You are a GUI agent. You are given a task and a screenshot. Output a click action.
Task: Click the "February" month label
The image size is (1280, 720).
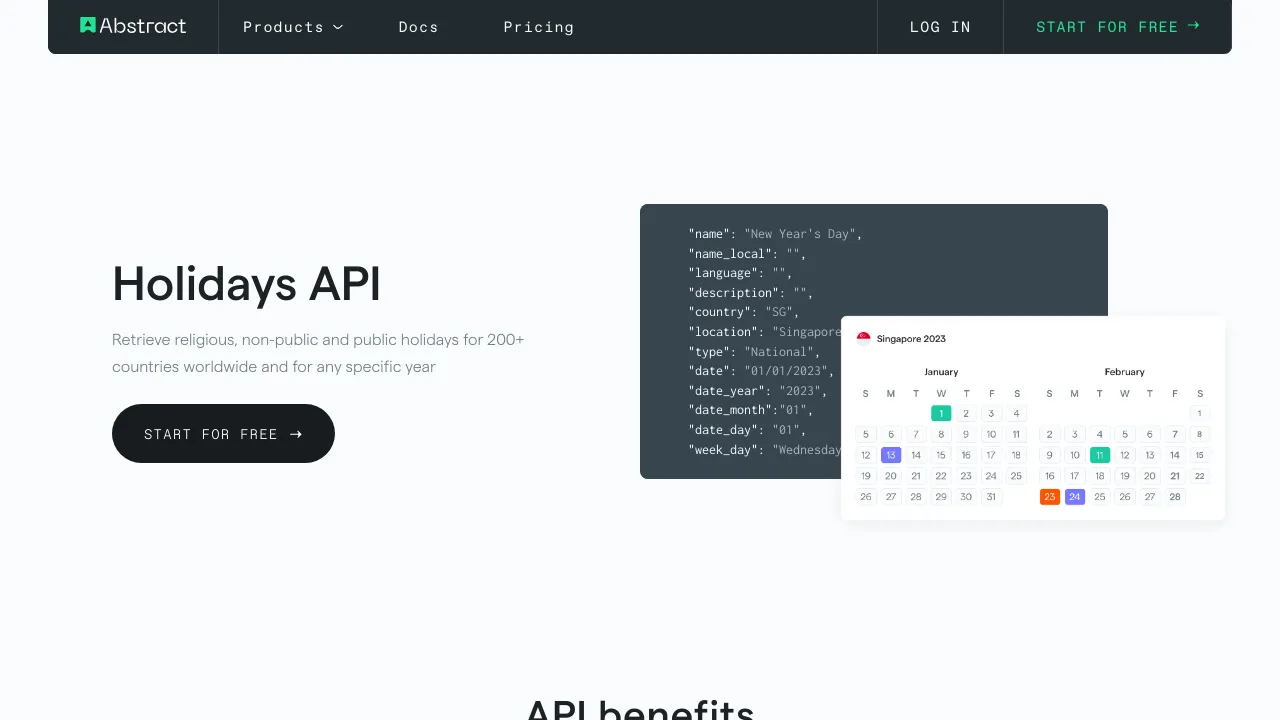1125,372
